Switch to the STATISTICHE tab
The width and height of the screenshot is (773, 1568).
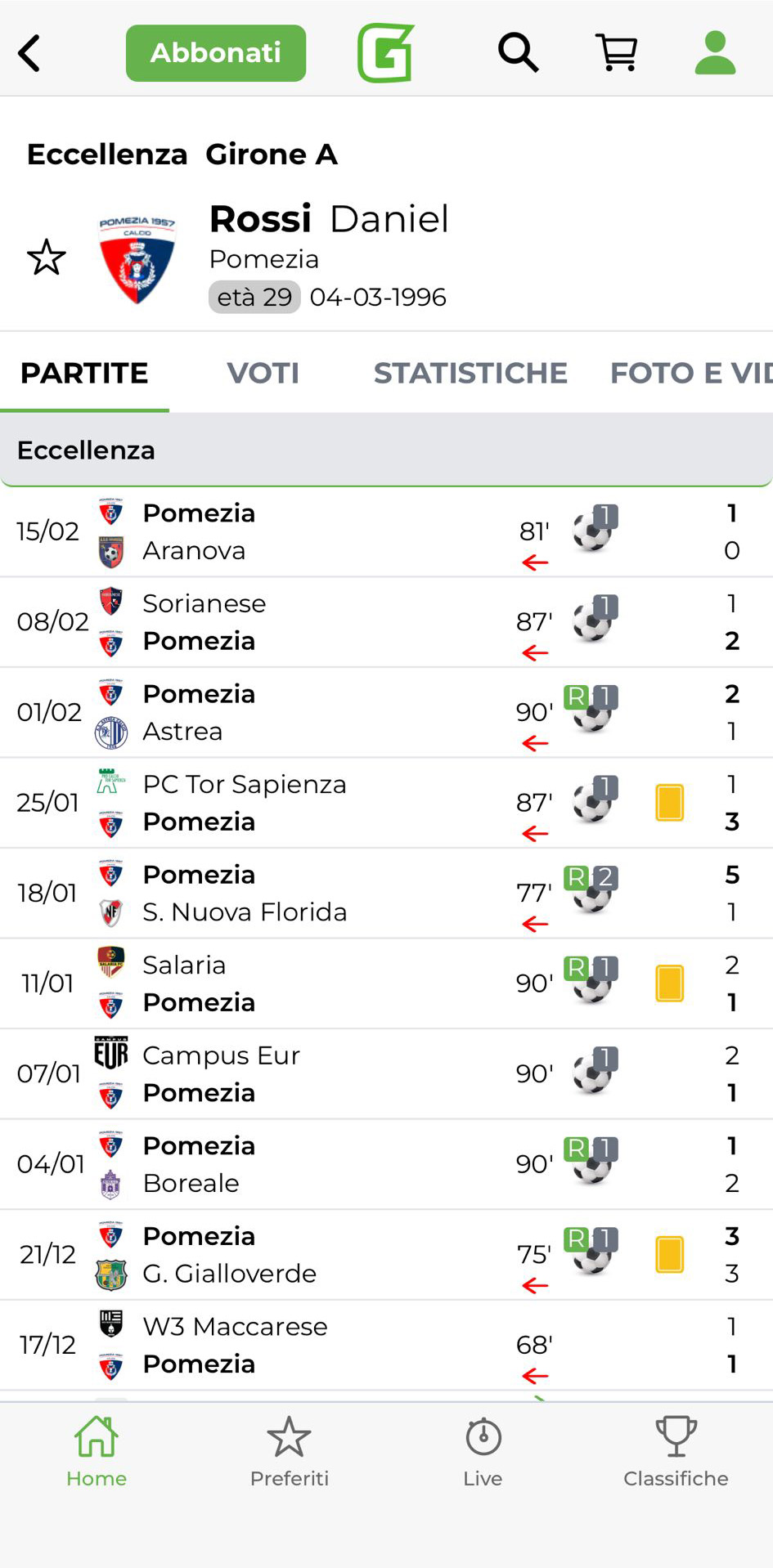pos(470,373)
